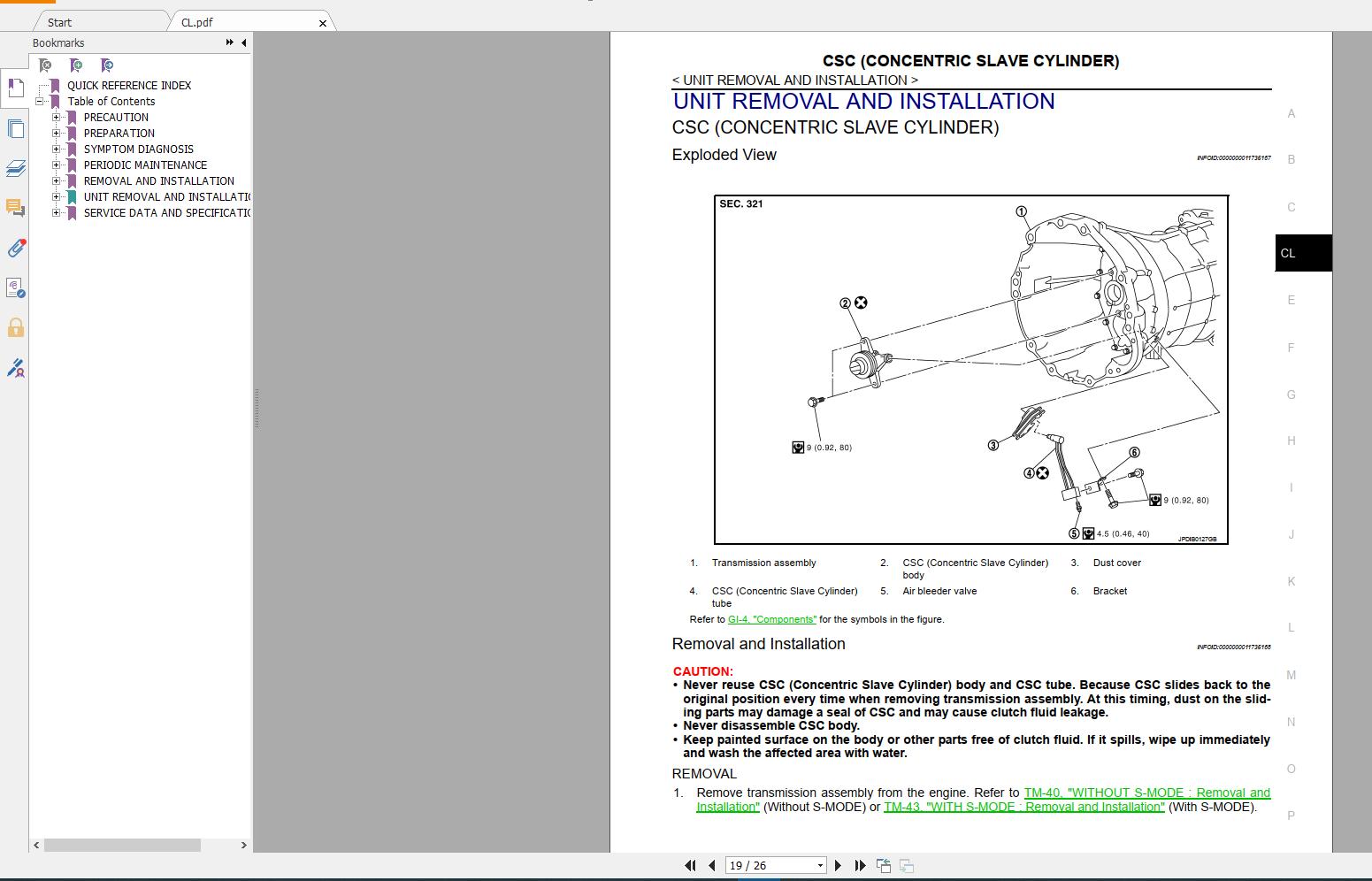Viewport: 1372px width, 881px height.
Task: Open the Pages thumbnail panel
Action: coord(15,129)
